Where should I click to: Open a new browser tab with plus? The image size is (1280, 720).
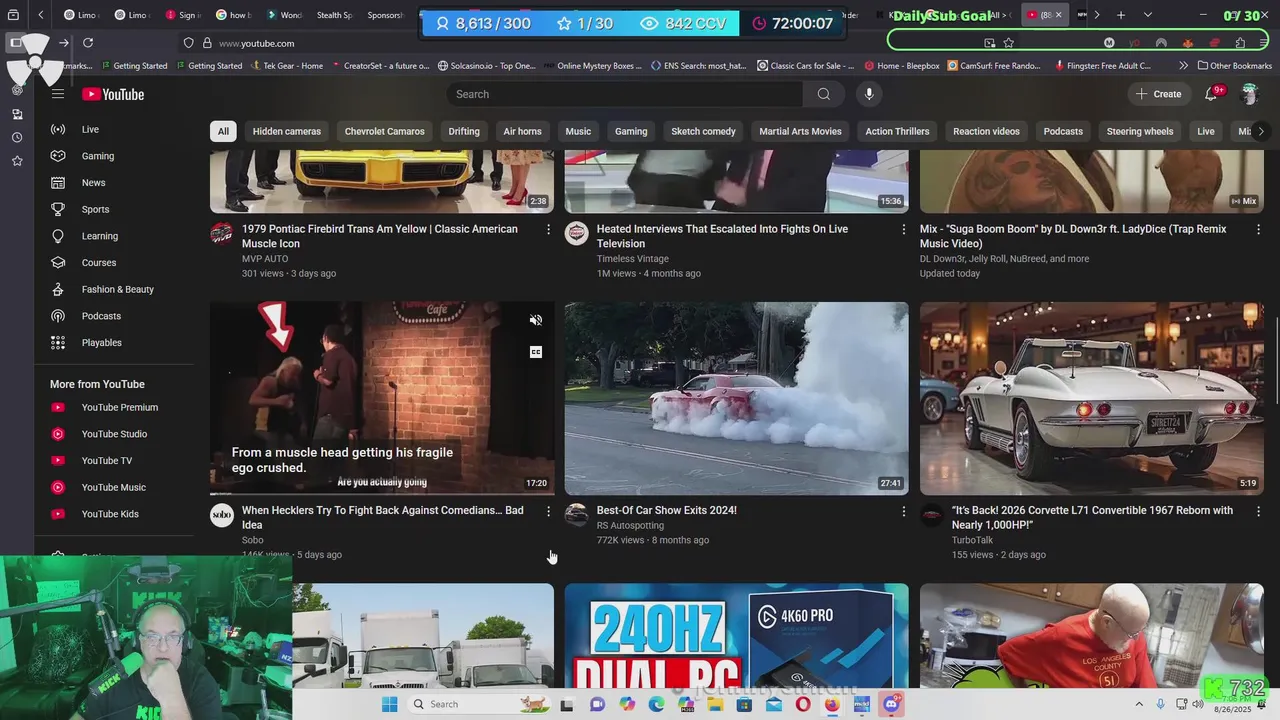point(1121,15)
